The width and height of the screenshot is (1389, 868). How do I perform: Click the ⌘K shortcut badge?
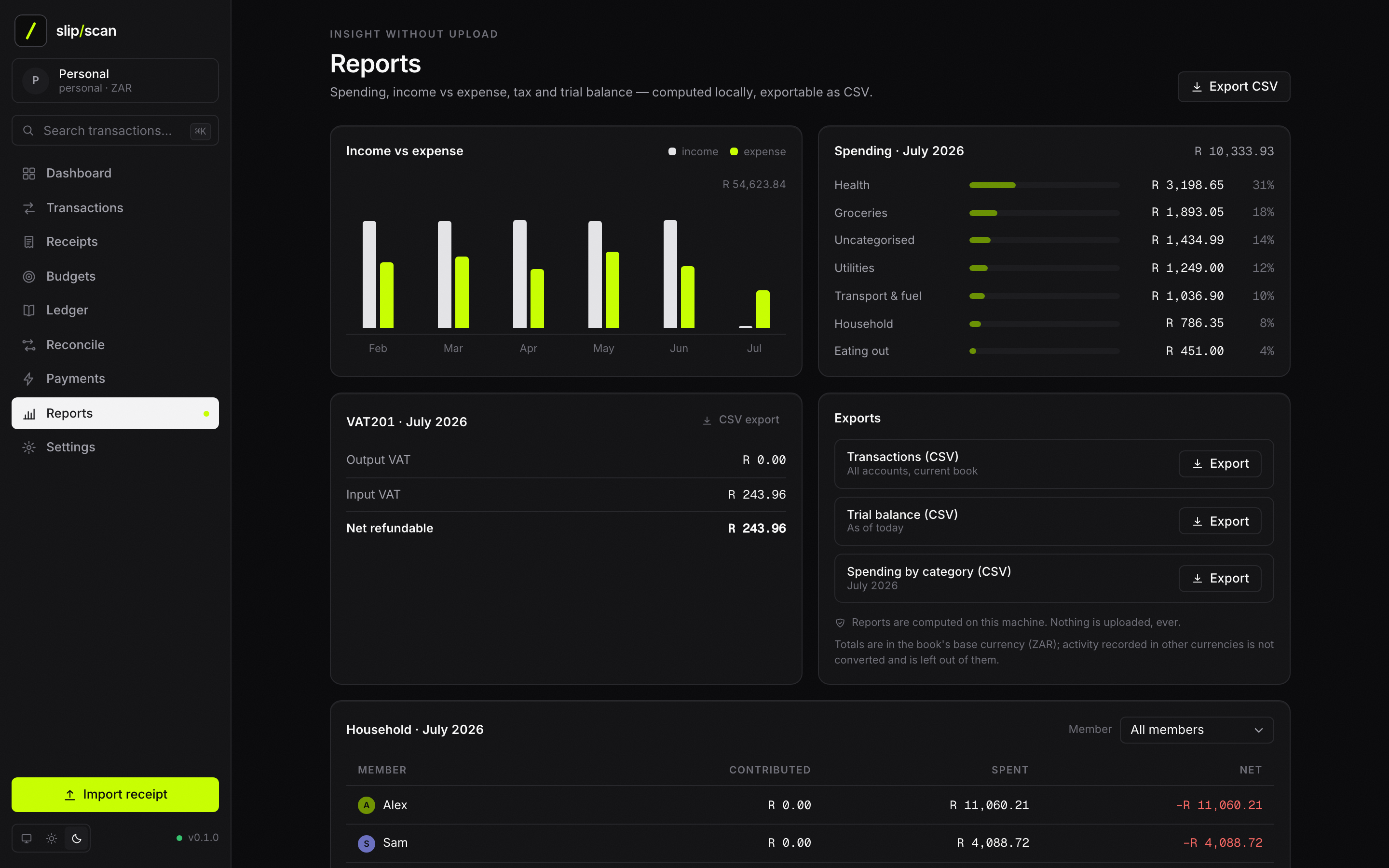pos(200,132)
